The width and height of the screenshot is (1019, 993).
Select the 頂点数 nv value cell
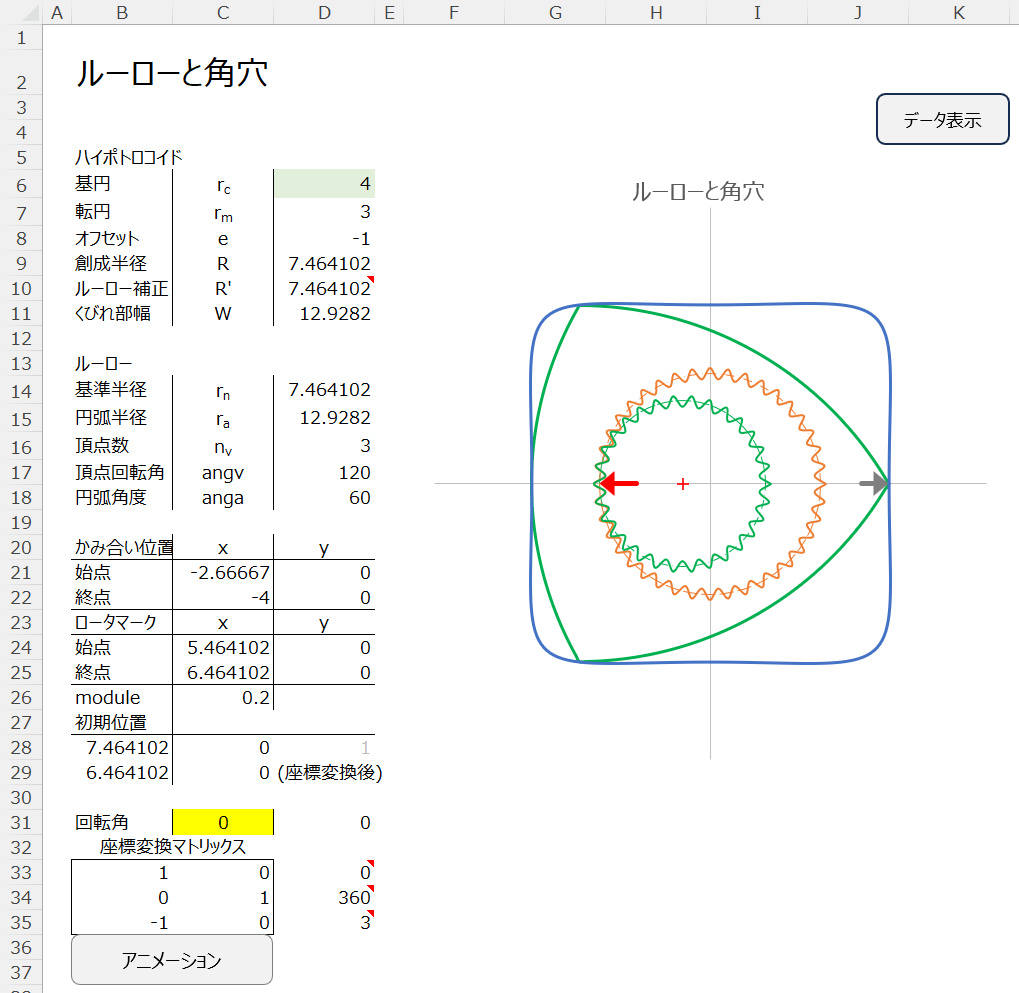click(x=323, y=446)
